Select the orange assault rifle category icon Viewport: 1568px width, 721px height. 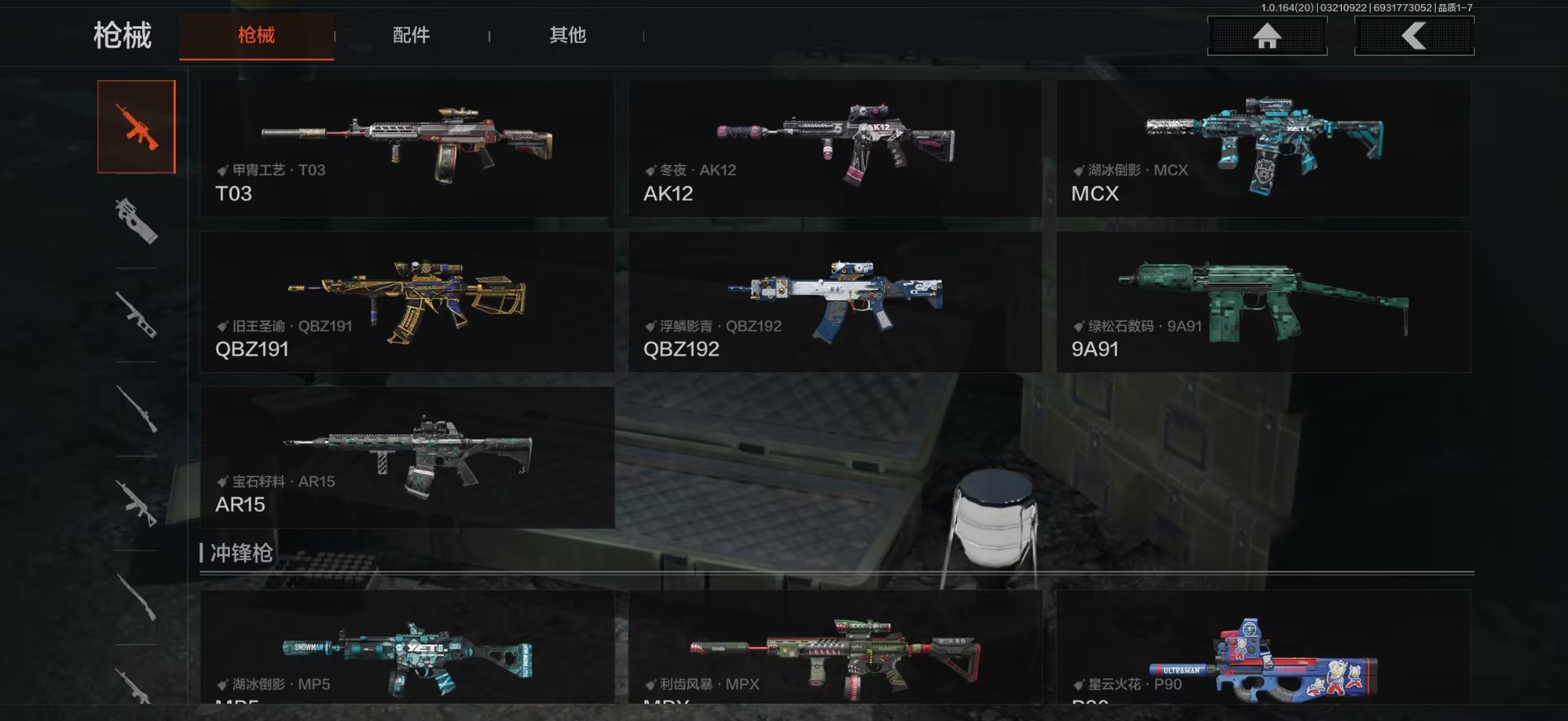pyautogui.click(x=136, y=127)
